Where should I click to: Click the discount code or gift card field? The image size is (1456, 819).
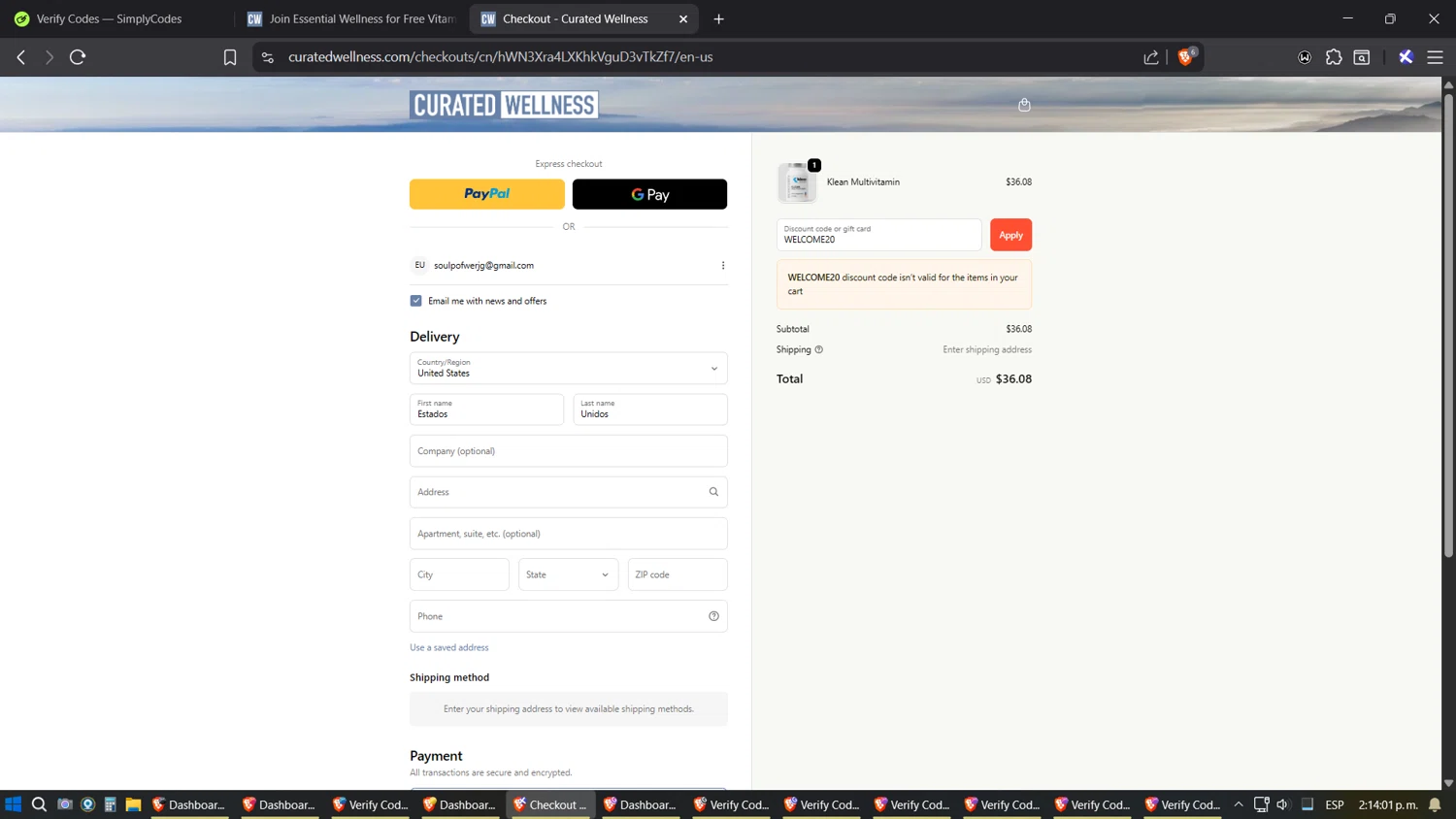point(879,235)
